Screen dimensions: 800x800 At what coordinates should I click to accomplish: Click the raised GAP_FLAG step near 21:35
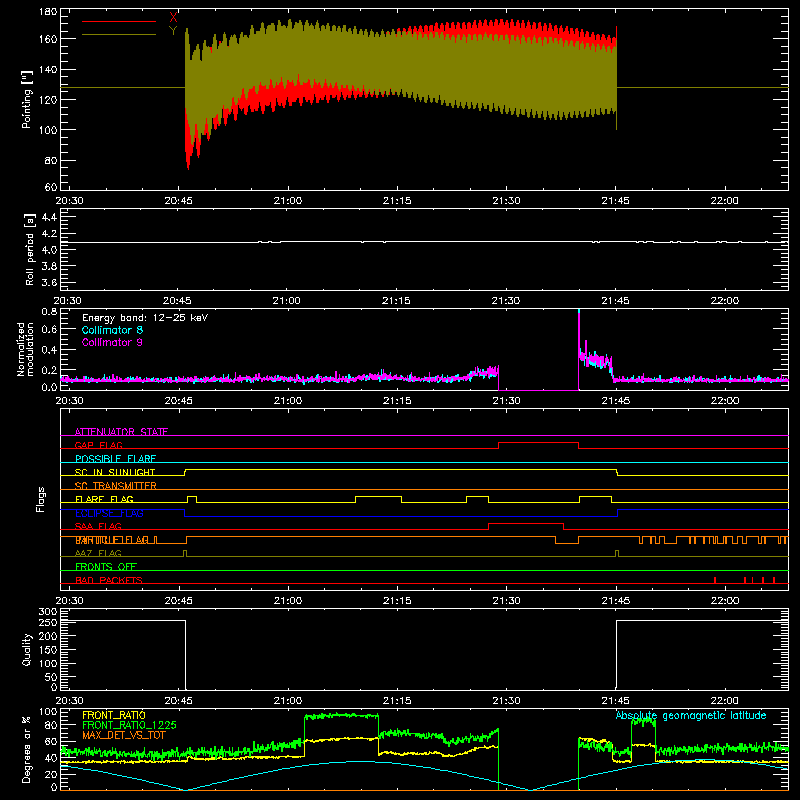[538, 443]
